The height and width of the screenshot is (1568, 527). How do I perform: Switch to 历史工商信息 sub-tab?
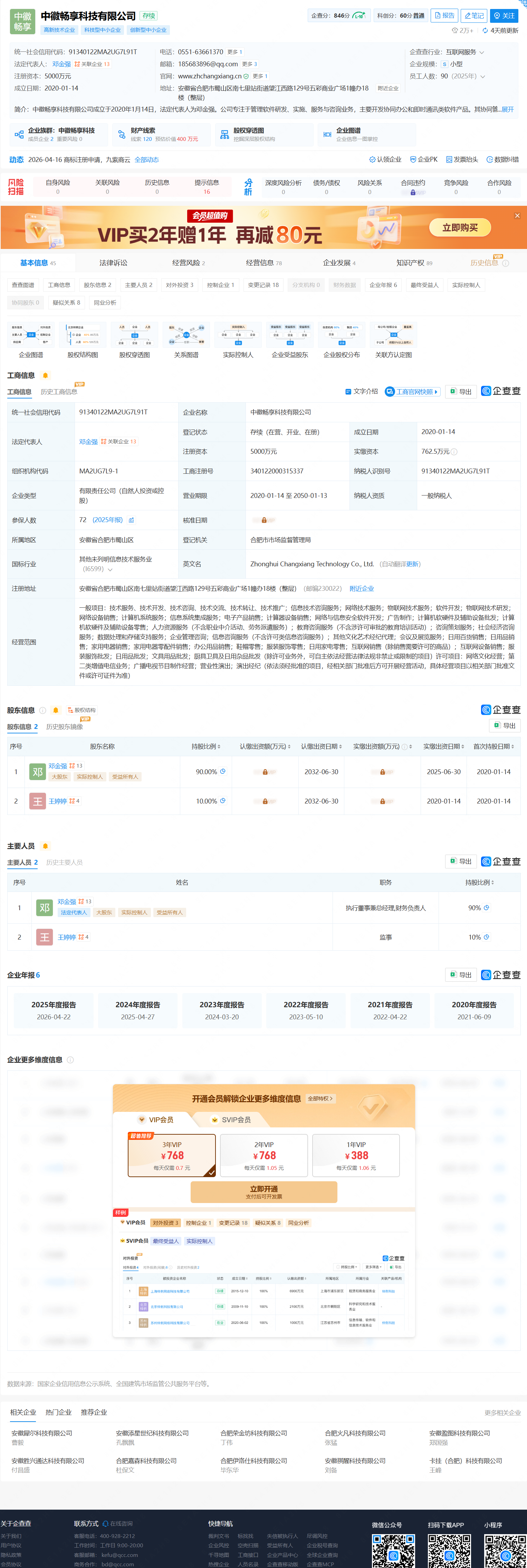point(59,392)
